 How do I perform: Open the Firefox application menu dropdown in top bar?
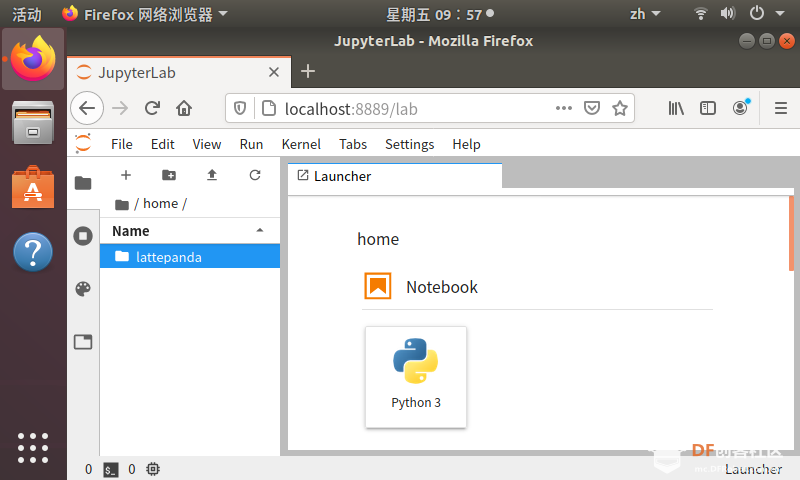[145, 14]
